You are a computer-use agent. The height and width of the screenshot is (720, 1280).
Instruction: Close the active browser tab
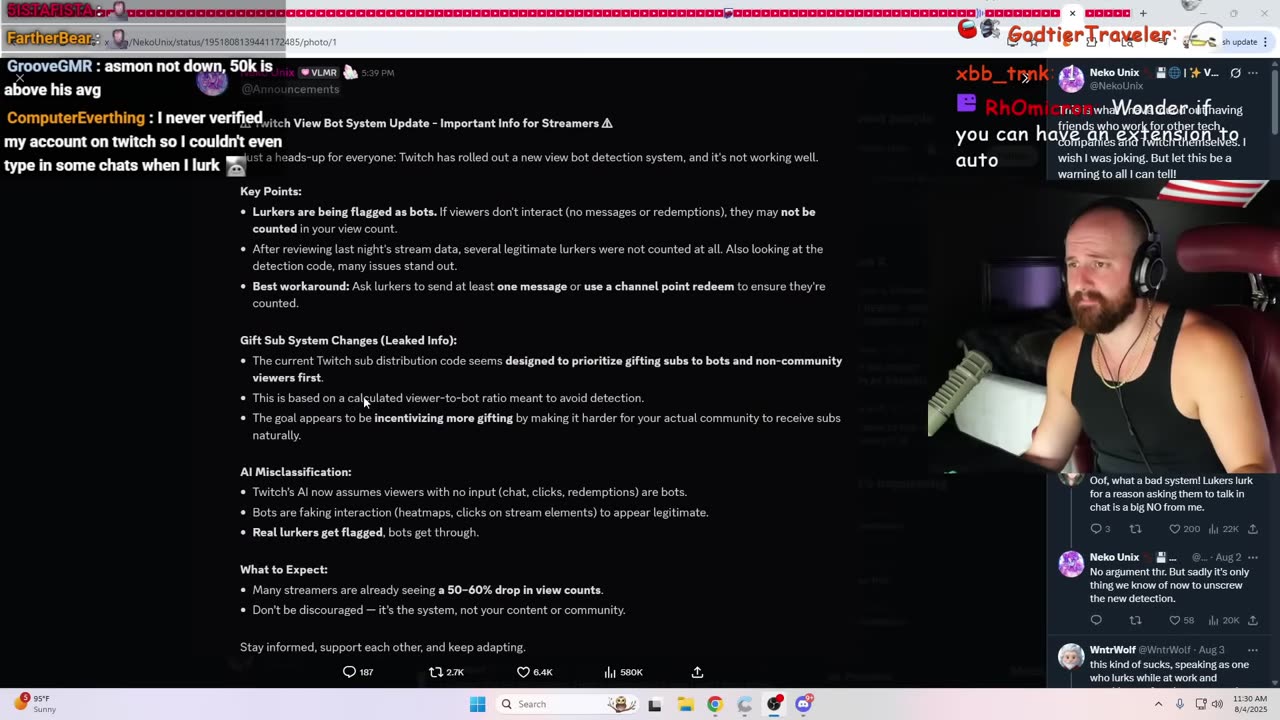[1072, 13]
